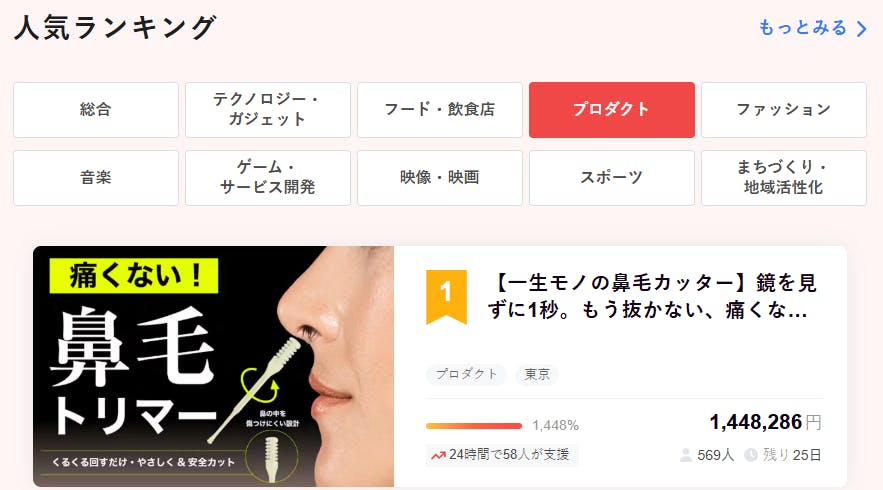This screenshot has width=883, height=490.
Task: Open the もっとみる link
Action: click(803, 28)
